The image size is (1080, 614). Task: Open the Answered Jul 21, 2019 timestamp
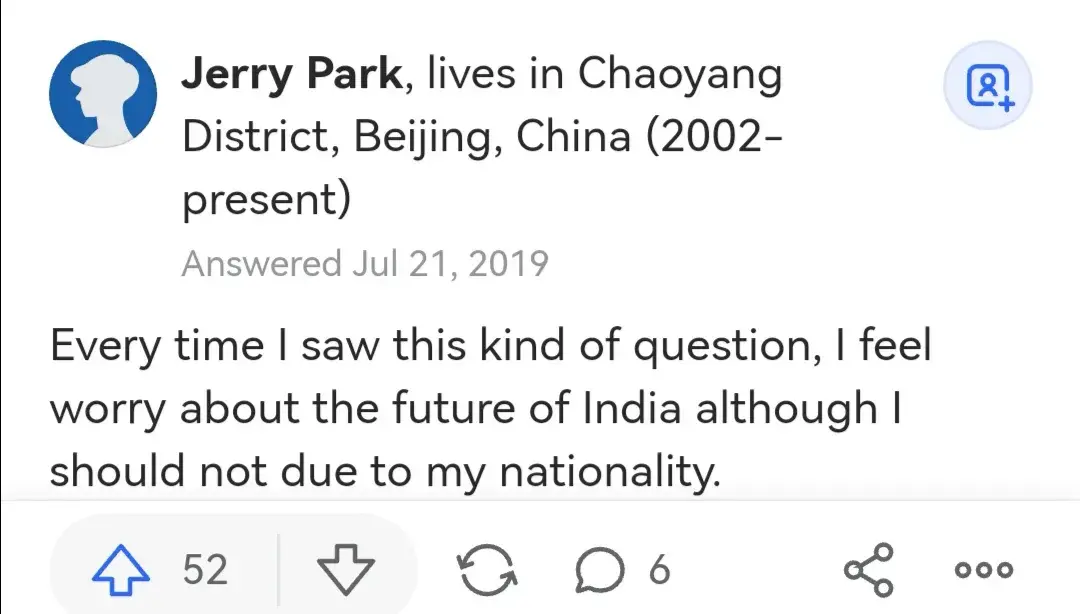(365, 264)
